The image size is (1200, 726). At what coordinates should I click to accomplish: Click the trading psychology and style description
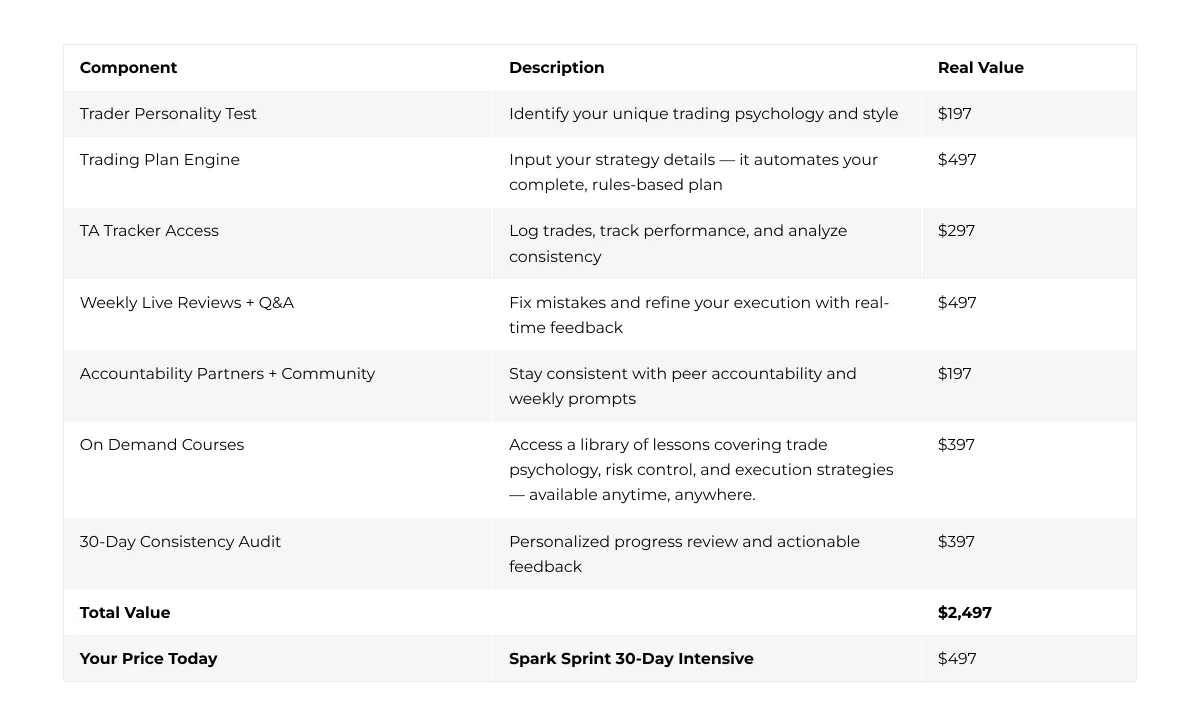tap(703, 114)
